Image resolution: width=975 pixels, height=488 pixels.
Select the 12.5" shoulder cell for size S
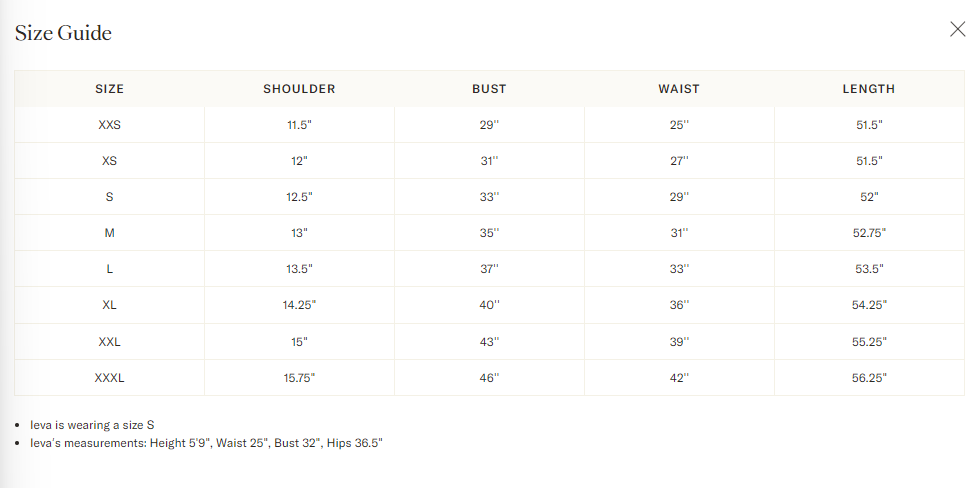click(299, 197)
